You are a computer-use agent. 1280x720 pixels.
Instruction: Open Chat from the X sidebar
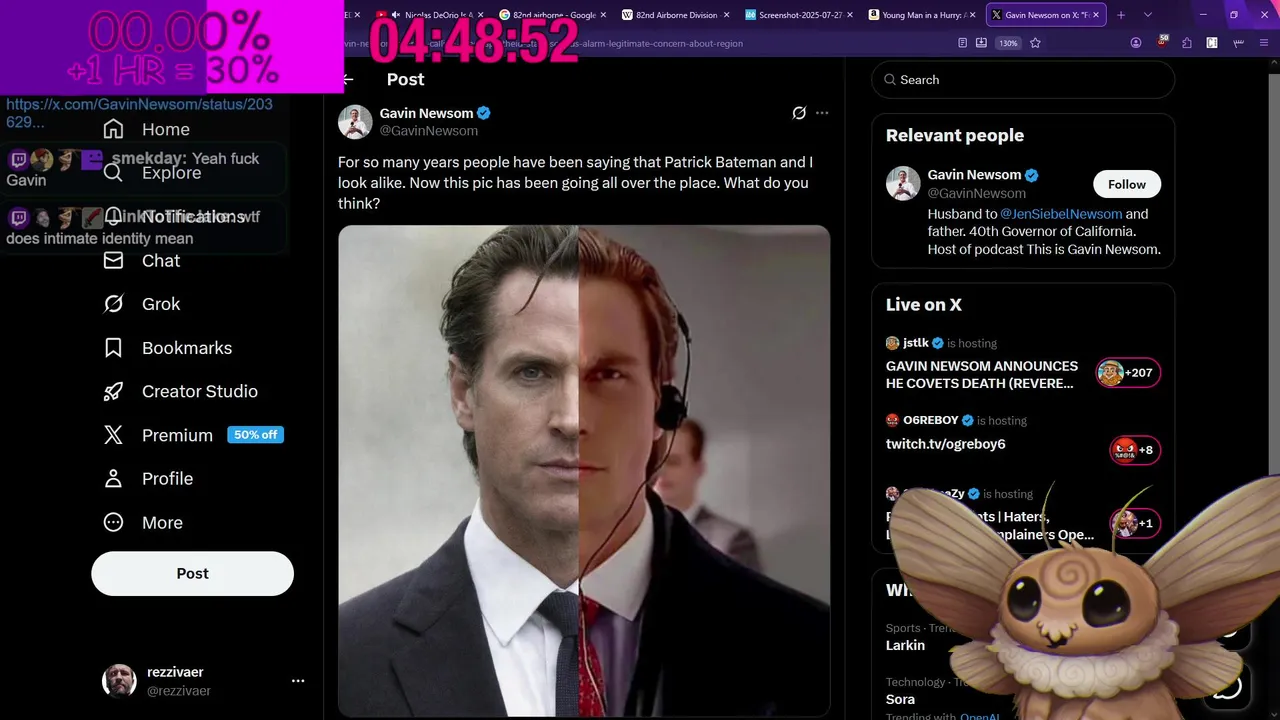coord(142,260)
